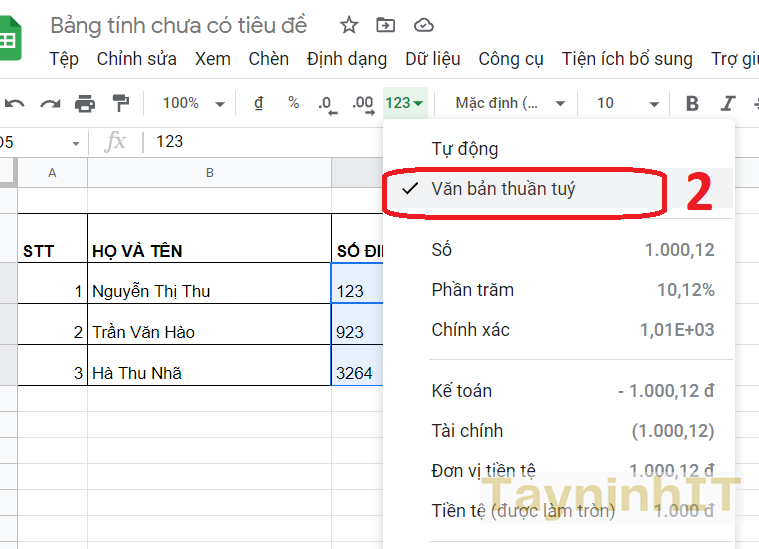Image resolution: width=759 pixels, height=549 pixels.
Task: Format as currency with đ button
Action: [x=259, y=103]
